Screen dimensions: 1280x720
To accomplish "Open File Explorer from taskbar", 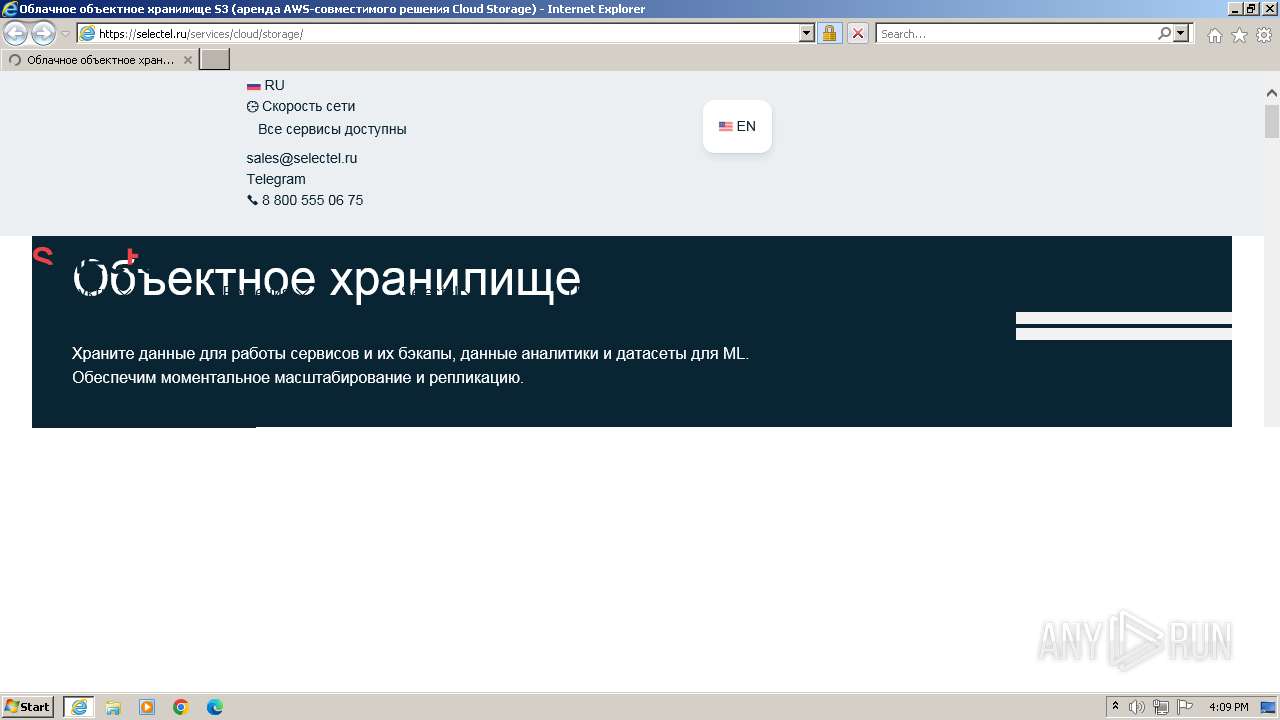I will click(x=113, y=707).
